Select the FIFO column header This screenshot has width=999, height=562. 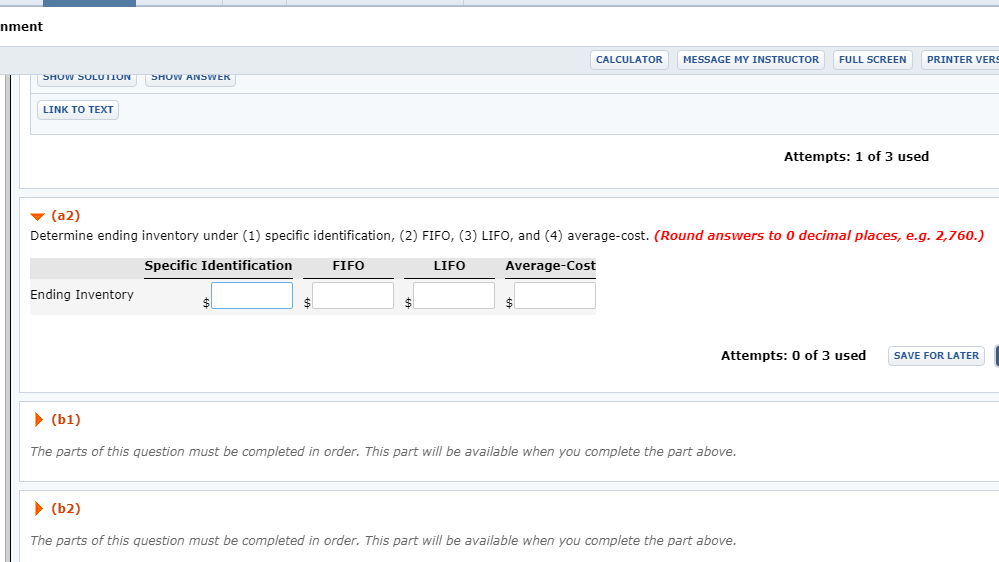point(348,266)
